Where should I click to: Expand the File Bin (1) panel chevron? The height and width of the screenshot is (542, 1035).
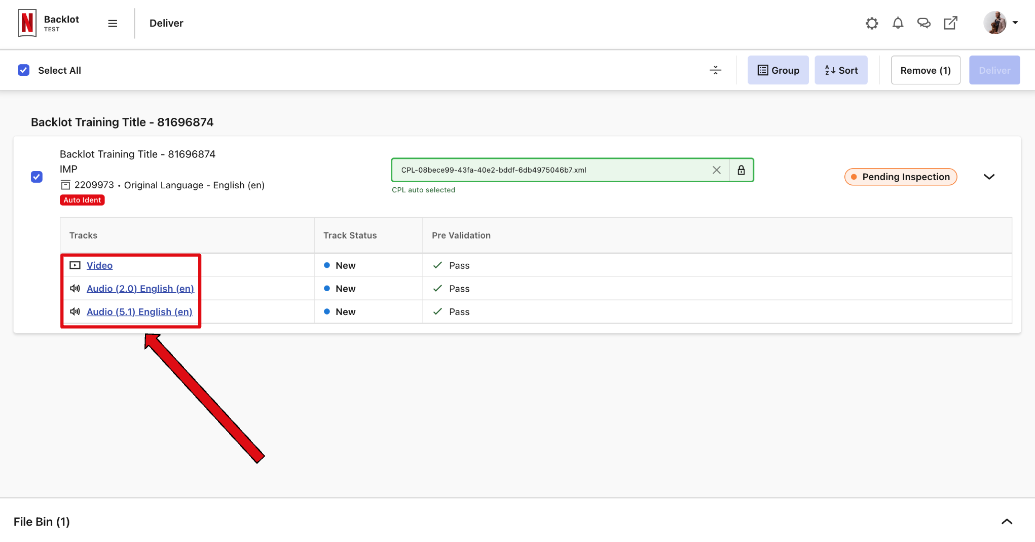tap(1007, 522)
